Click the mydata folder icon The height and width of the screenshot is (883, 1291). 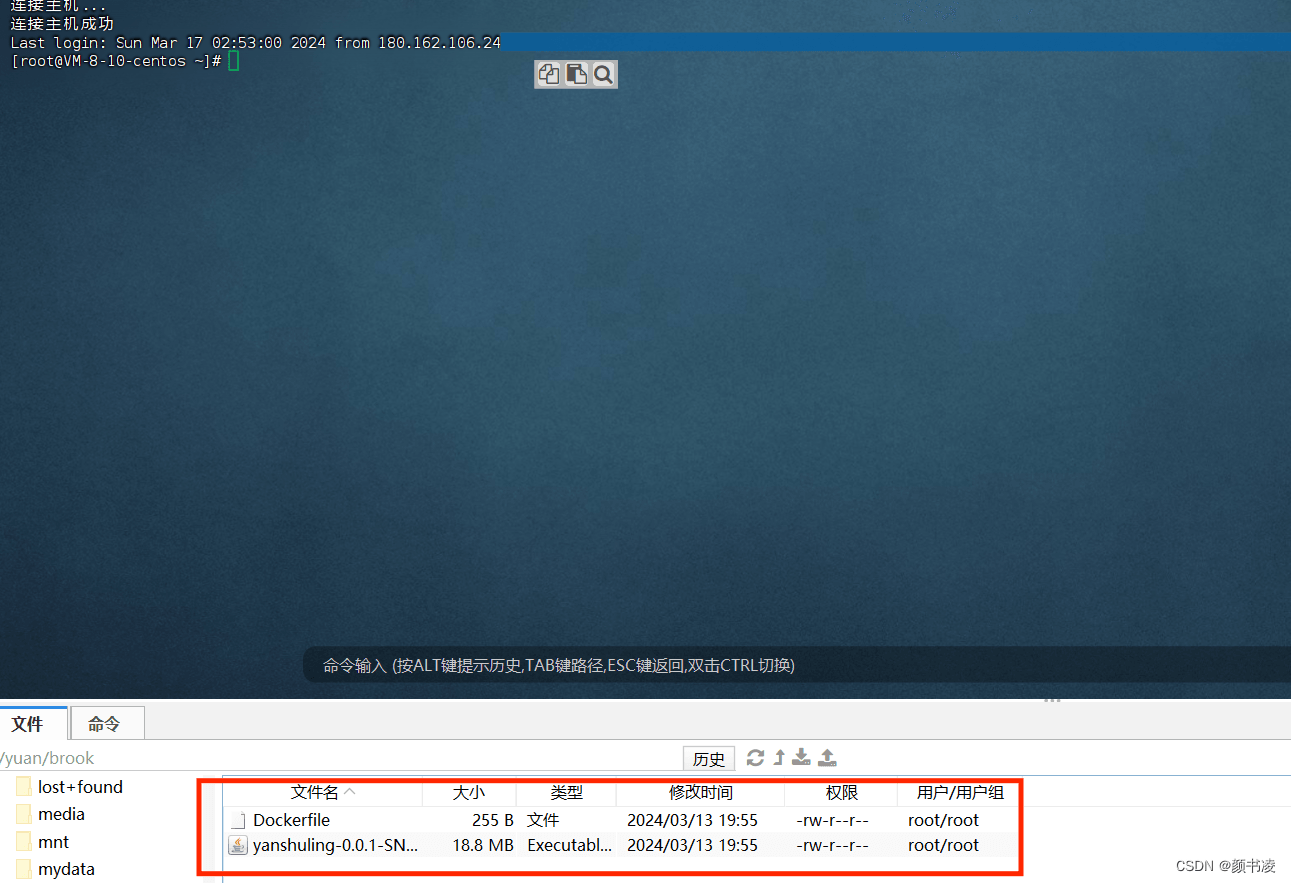[x=24, y=869]
